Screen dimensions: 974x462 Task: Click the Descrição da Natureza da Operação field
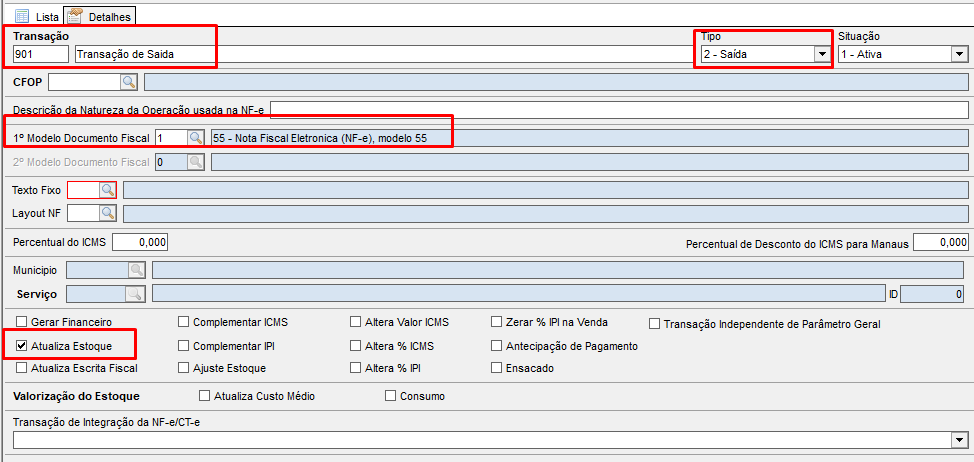click(619, 110)
